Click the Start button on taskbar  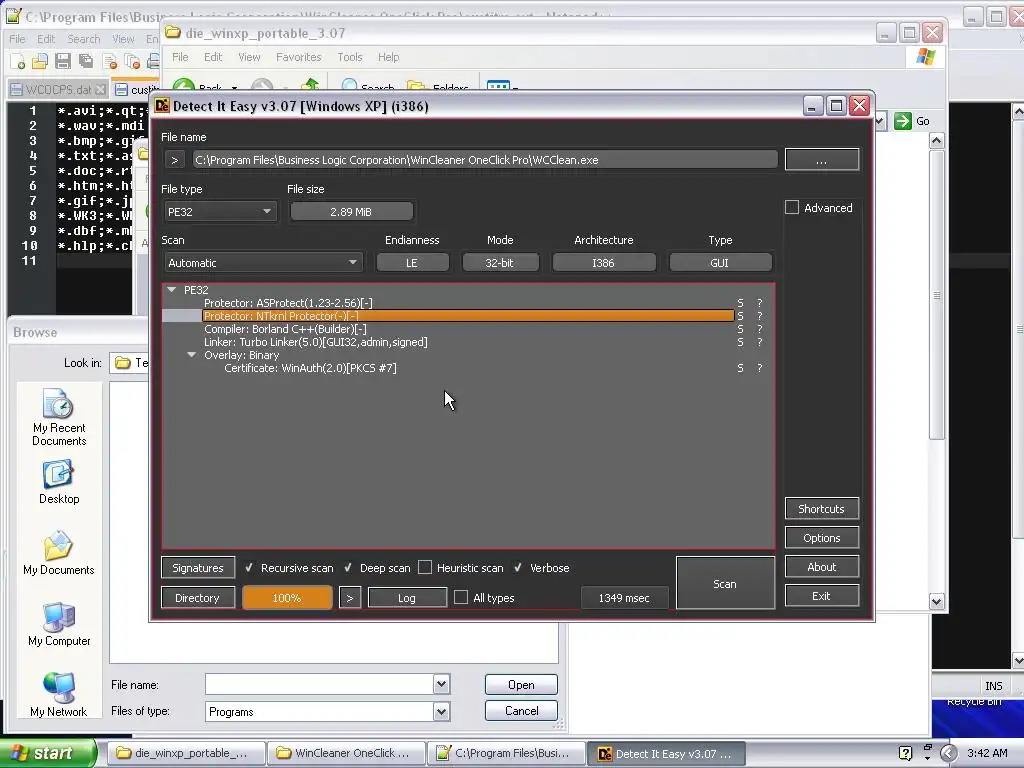click(x=48, y=754)
